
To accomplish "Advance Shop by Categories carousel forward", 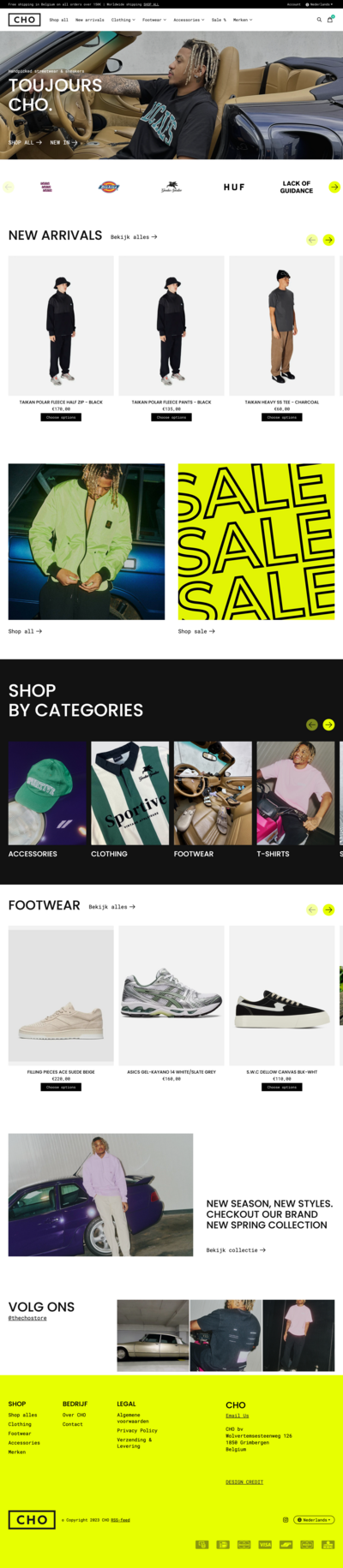I will [x=328, y=724].
